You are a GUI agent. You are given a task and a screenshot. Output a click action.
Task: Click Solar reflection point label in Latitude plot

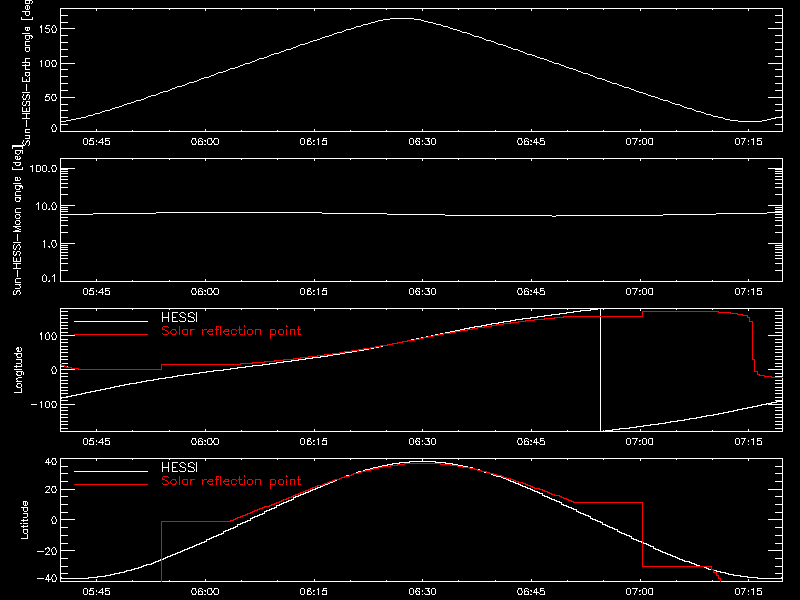231,481
